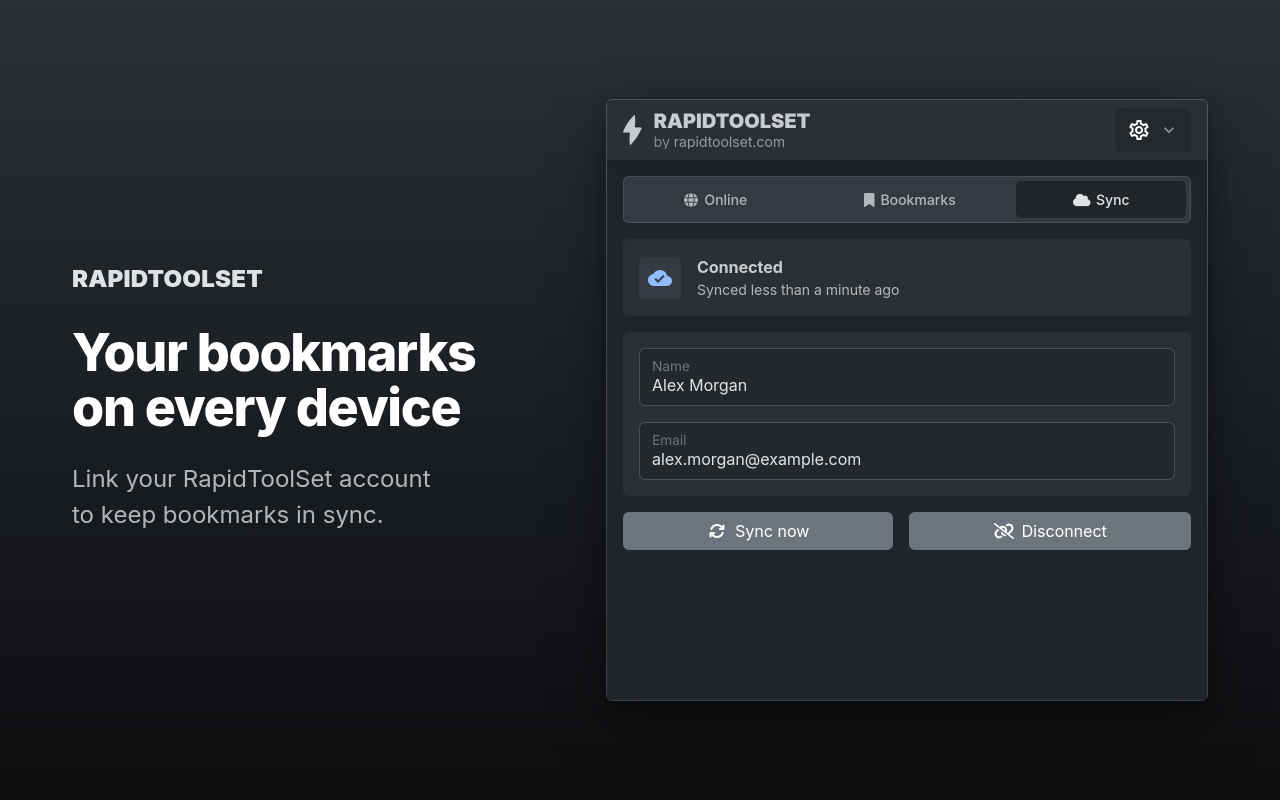The width and height of the screenshot is (1280, 800).
Task: Click the 'Your bookmarks on every device' headline
Action: coord(274,380)
